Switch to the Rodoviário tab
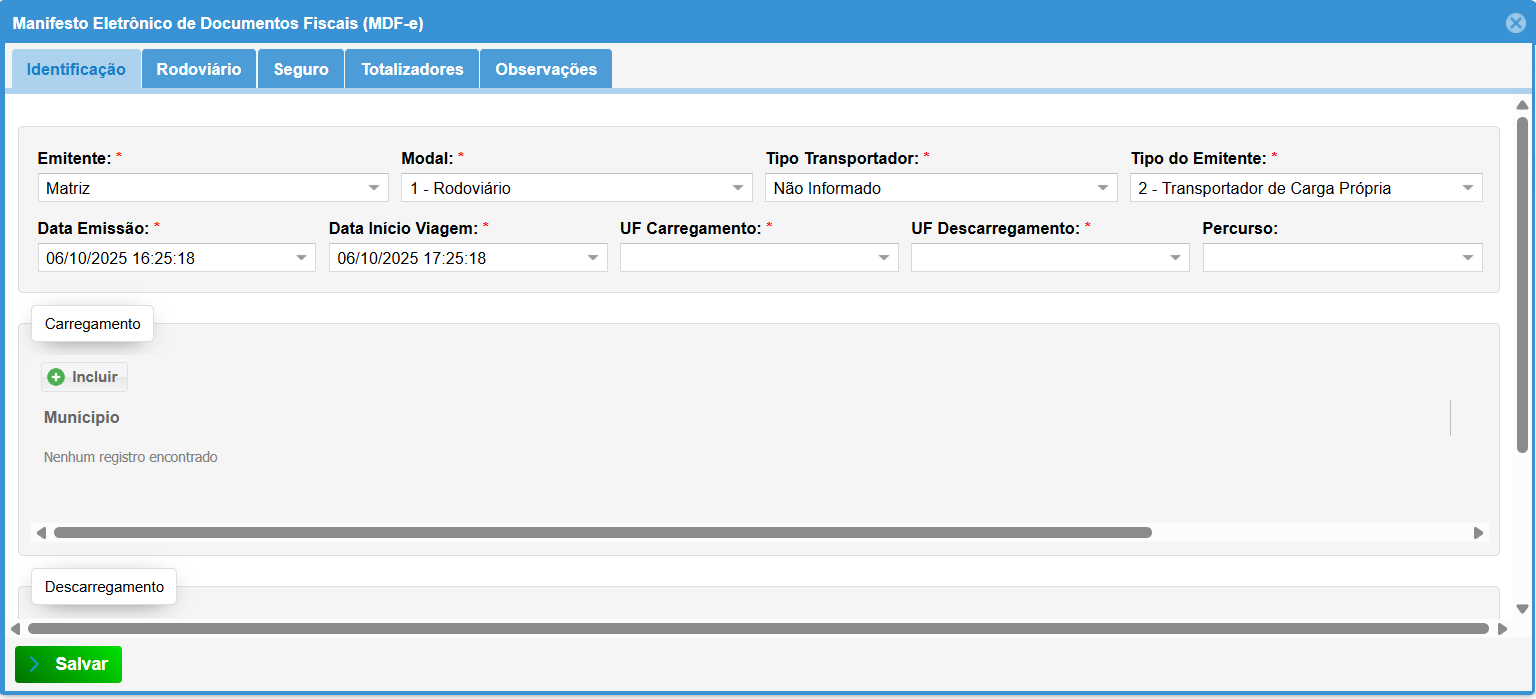1536x699 pixels. point(199,69)
